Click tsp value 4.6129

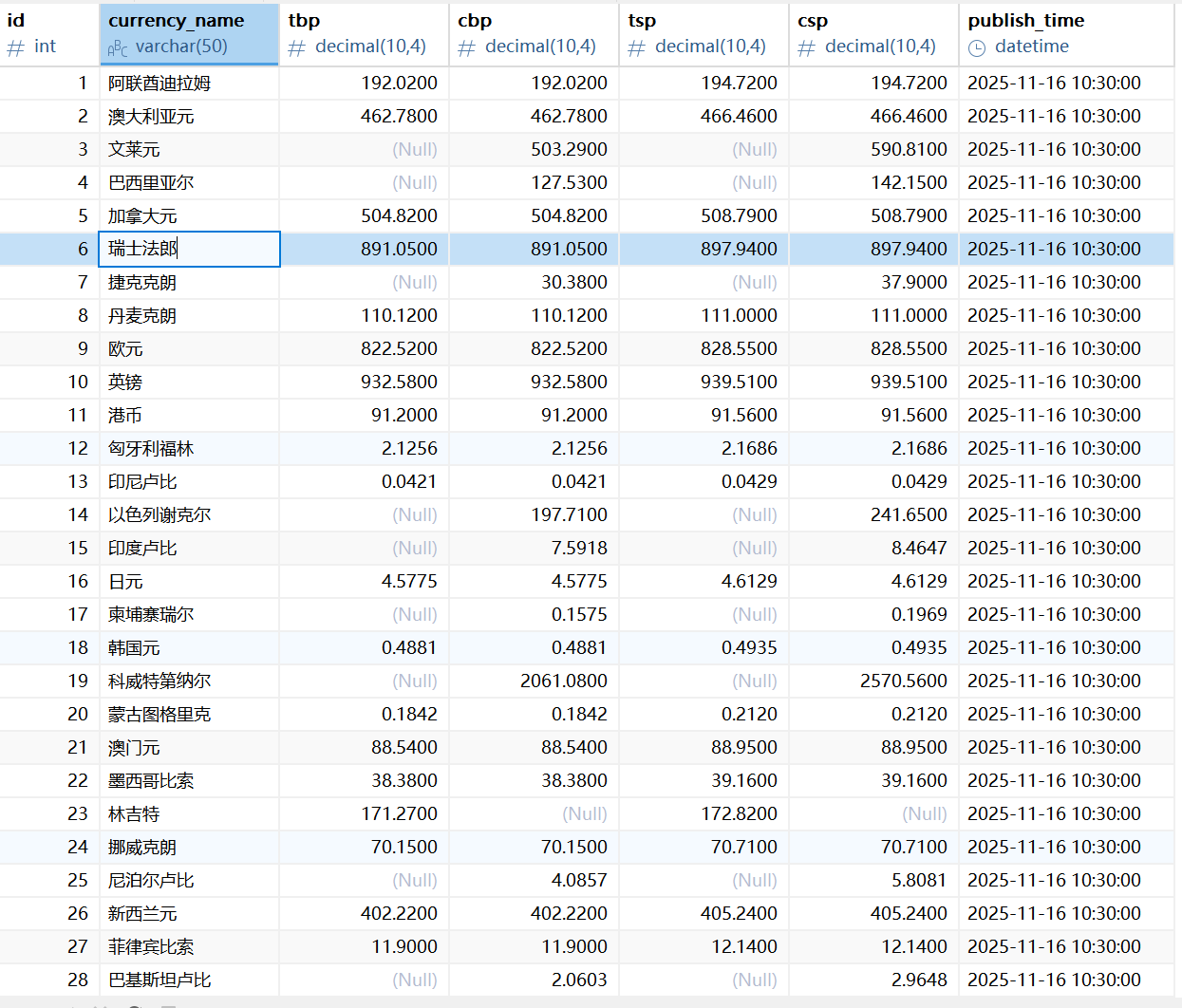[749, 582]
